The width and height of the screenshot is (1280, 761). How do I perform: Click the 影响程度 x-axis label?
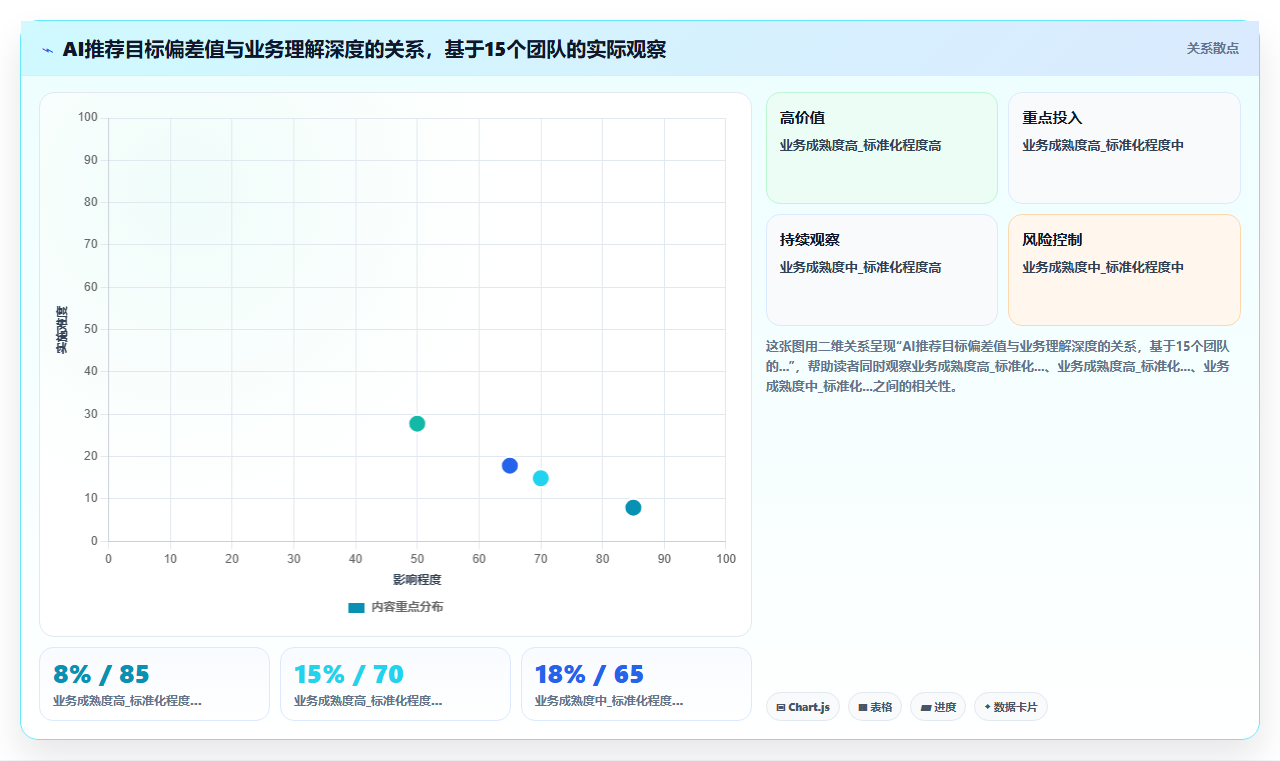tap(417, 580)
